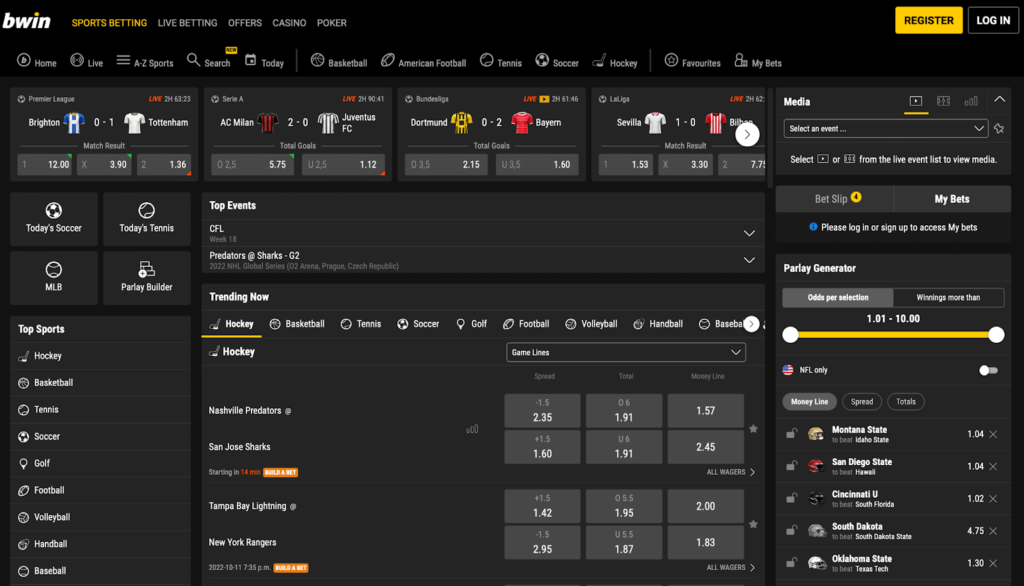
Task: Lock San Diego State parlay selection
Action: pyautogui.click(x=792, y=466)
